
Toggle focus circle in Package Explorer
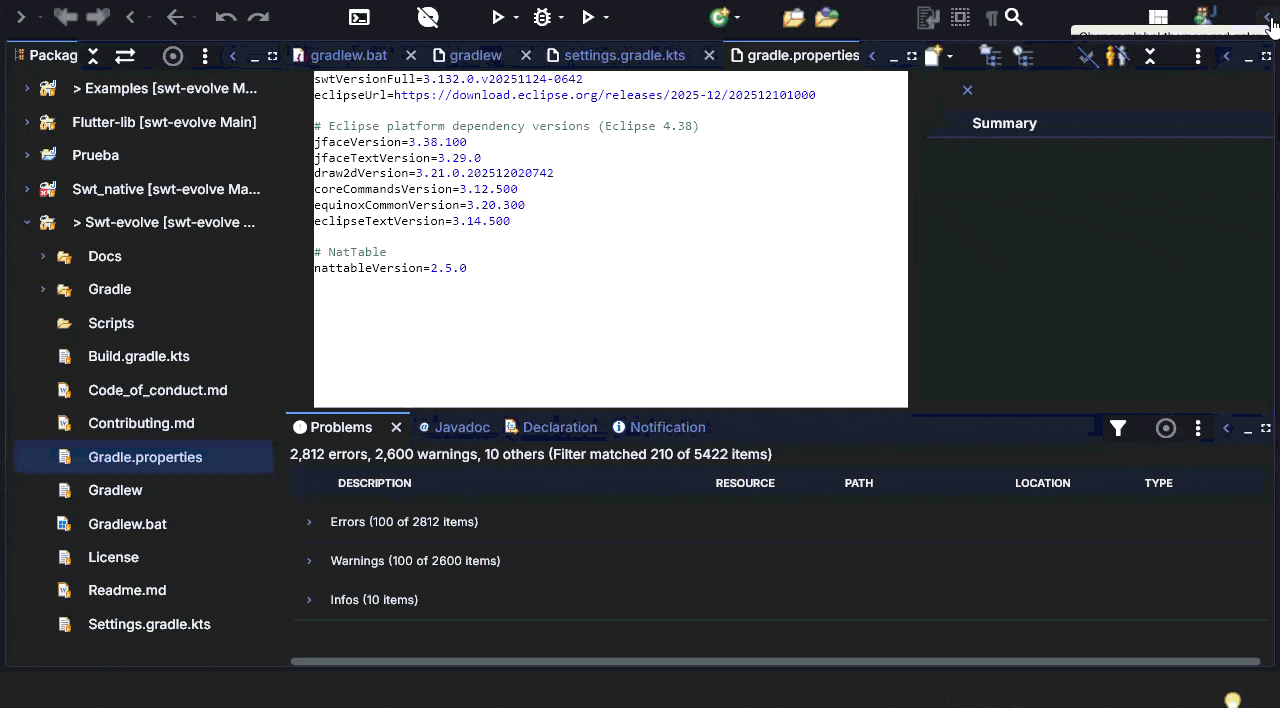point(173,56)
